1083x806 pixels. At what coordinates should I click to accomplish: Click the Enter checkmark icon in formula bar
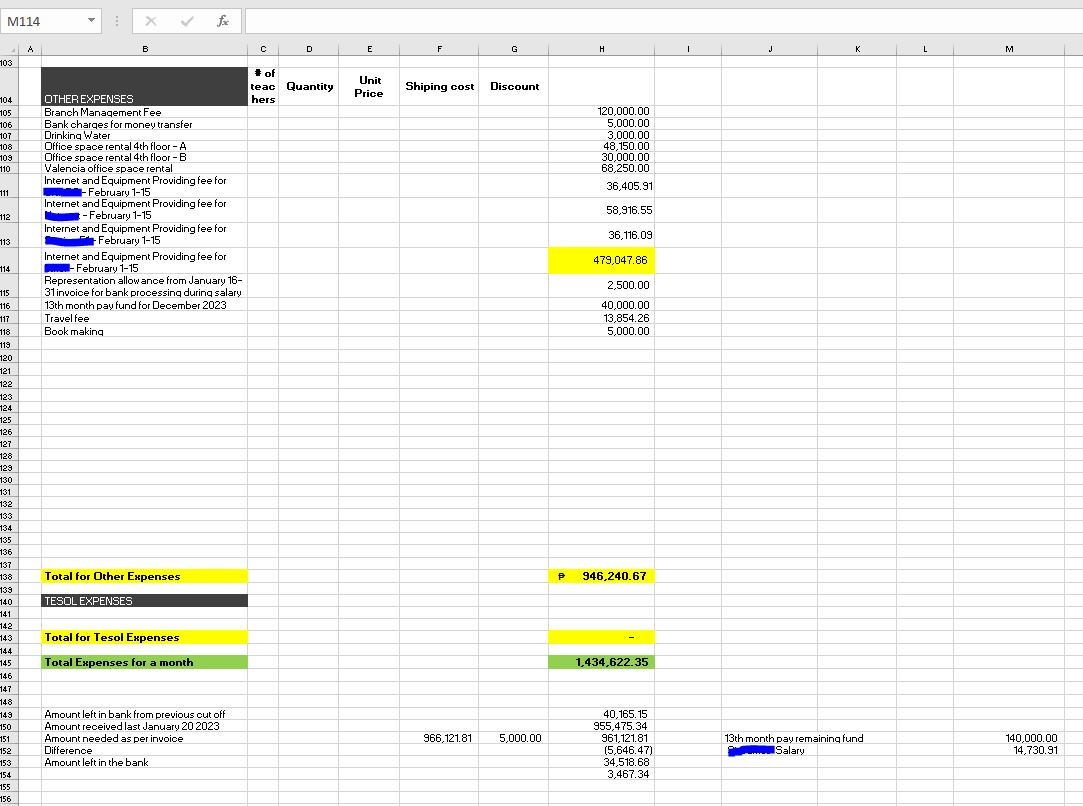pyautogui.click(x=186, y=21)
